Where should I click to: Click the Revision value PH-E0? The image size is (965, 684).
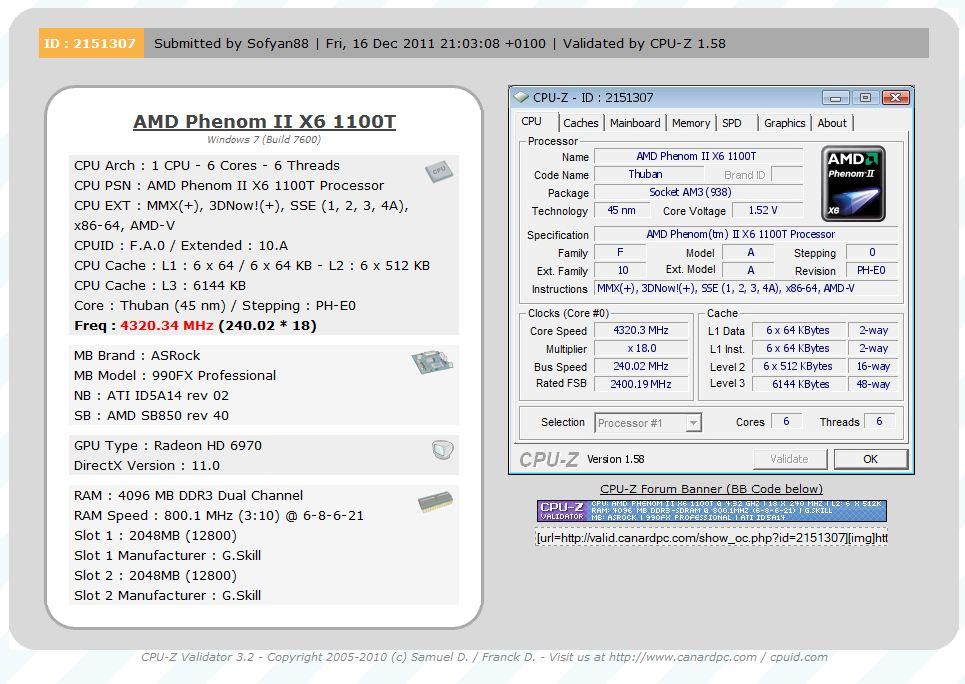(871, 270)
